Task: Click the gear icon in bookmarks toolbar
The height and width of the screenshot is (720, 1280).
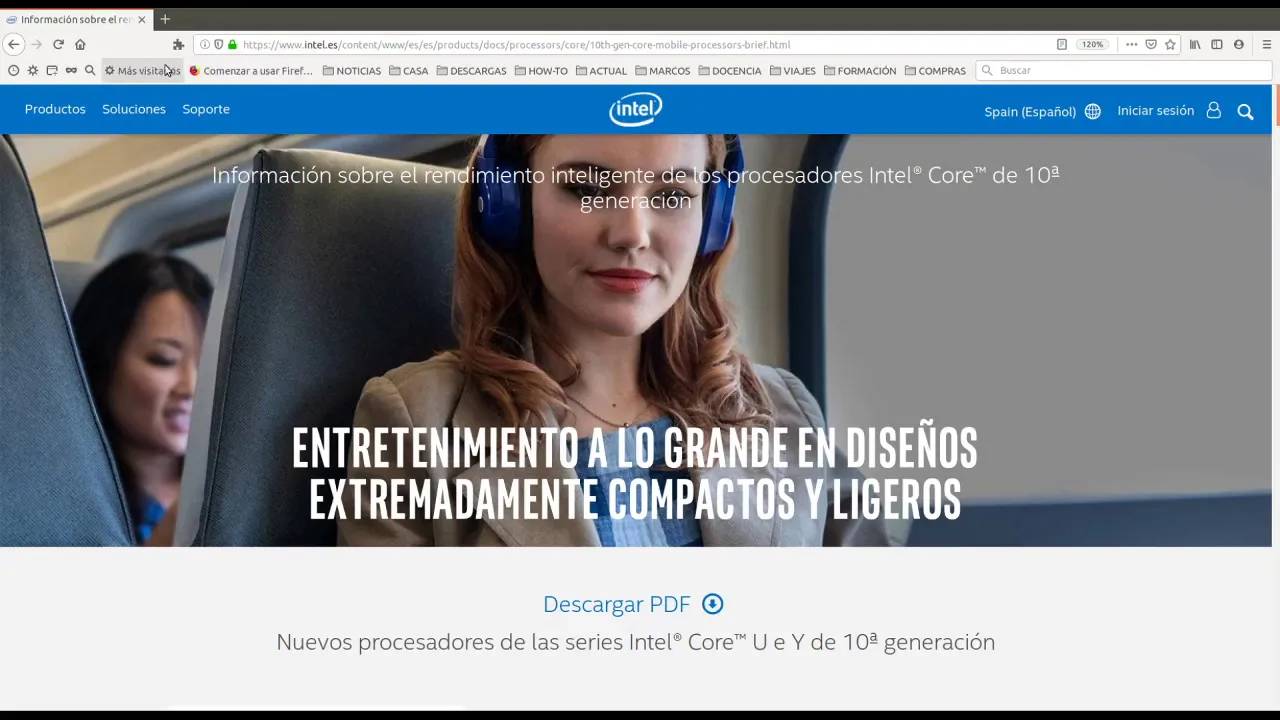Action: point(33,70)
